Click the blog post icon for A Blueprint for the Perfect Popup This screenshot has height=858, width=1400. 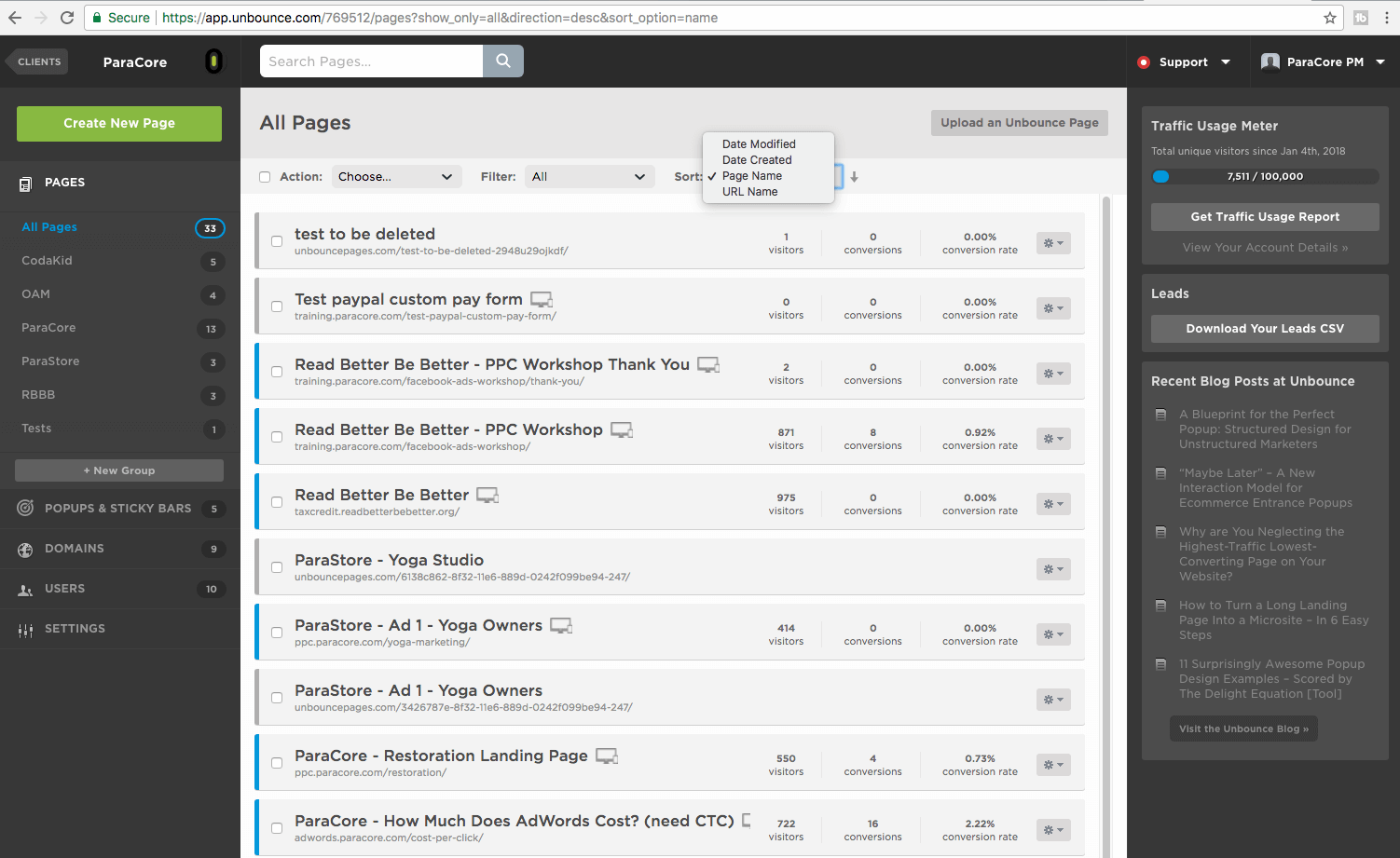tap(1160, 415)
